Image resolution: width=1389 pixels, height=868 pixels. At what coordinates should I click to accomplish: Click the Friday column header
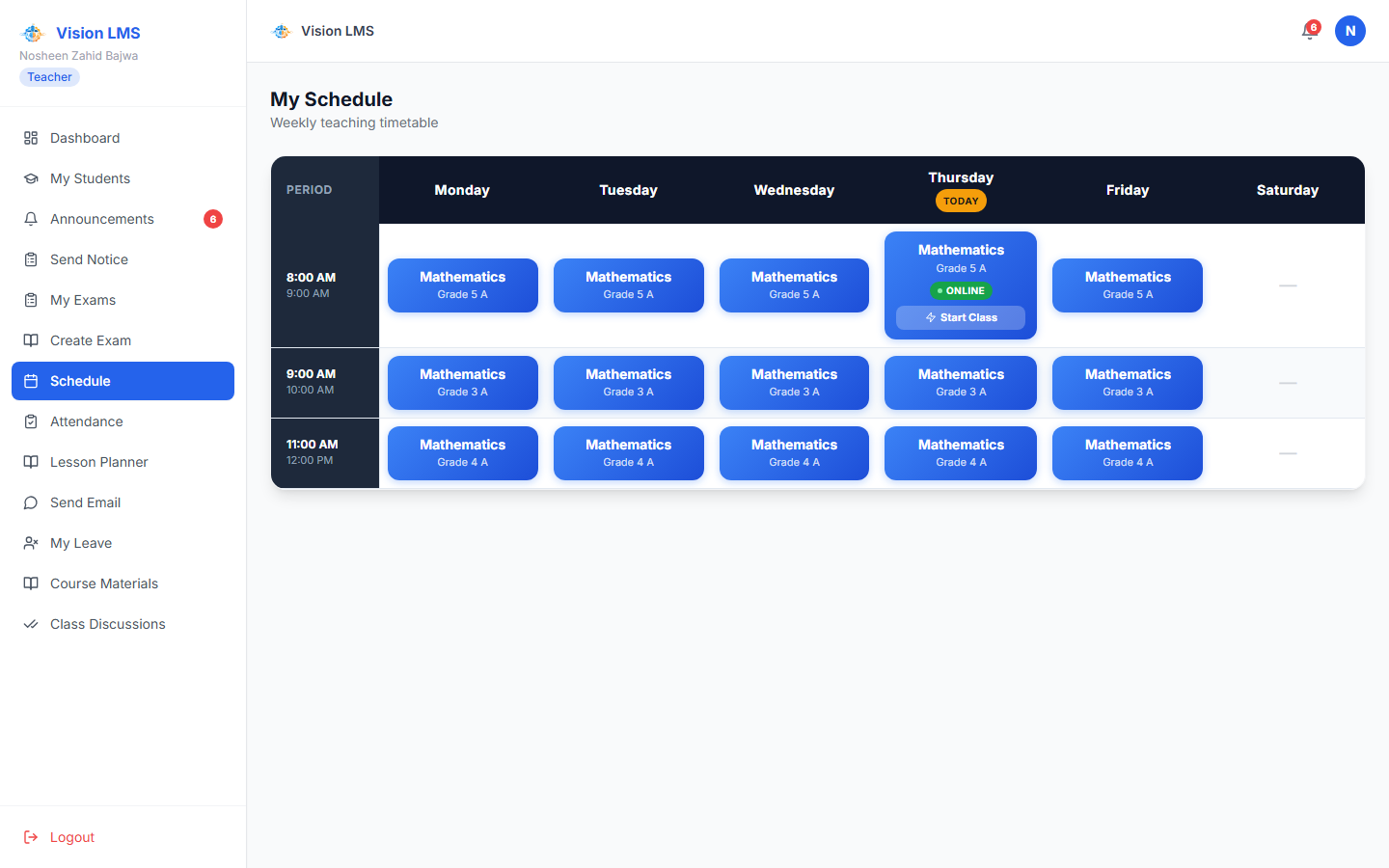pyautogui.click(x=1128, y=190)
